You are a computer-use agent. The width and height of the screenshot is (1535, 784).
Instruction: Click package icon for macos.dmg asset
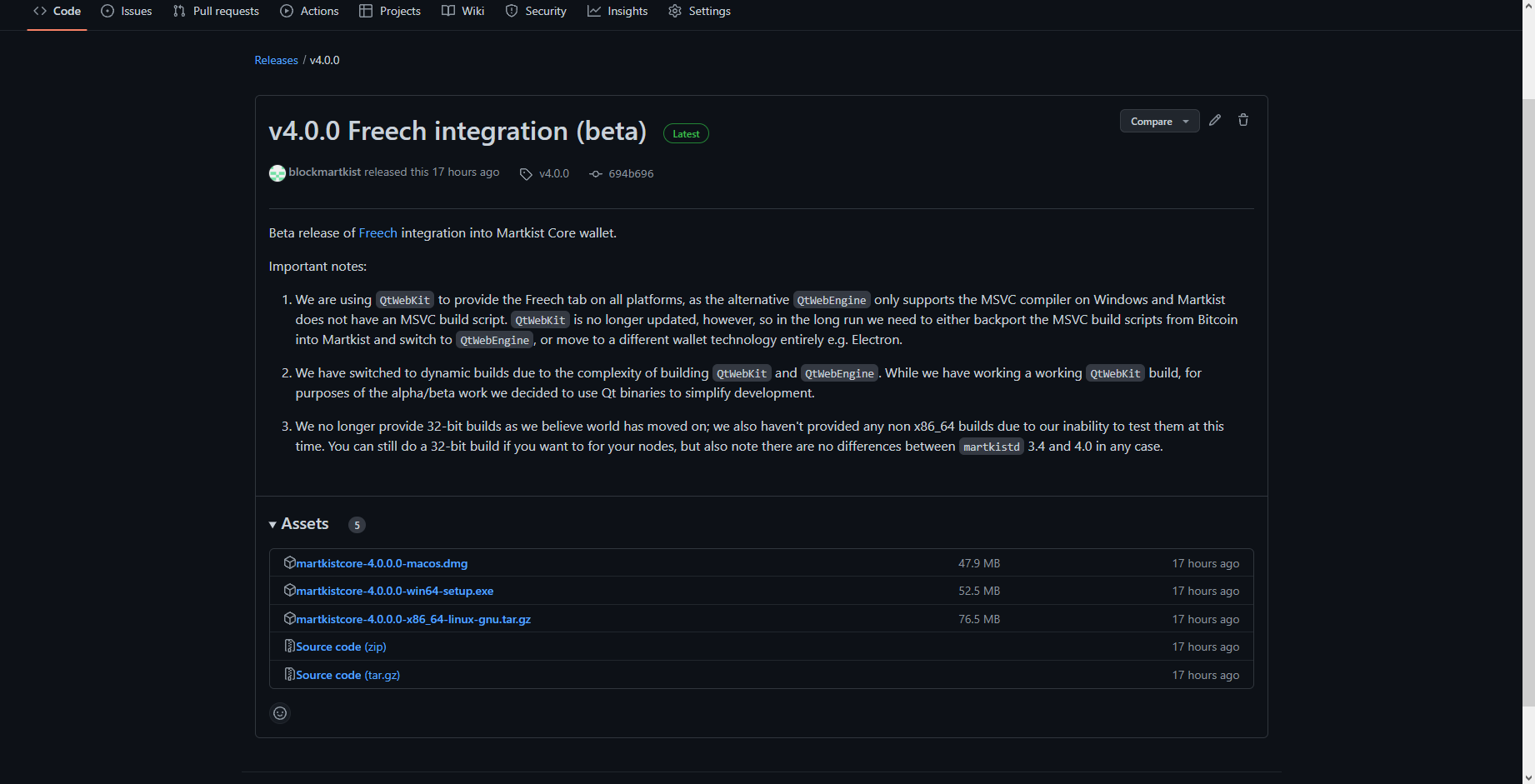pos(289,562)
